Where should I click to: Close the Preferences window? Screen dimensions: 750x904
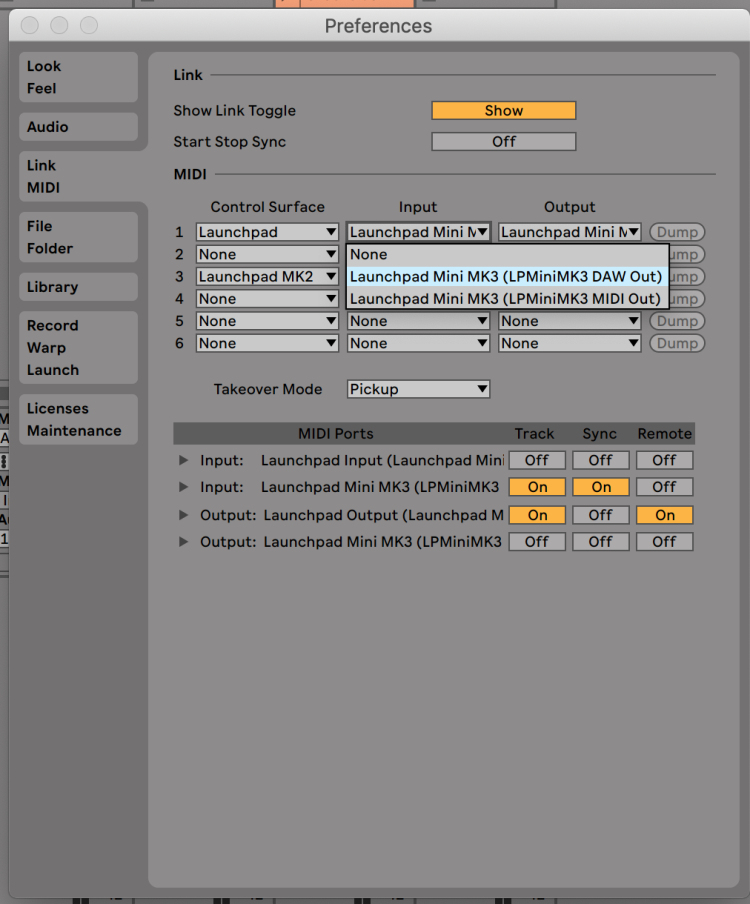29,25
